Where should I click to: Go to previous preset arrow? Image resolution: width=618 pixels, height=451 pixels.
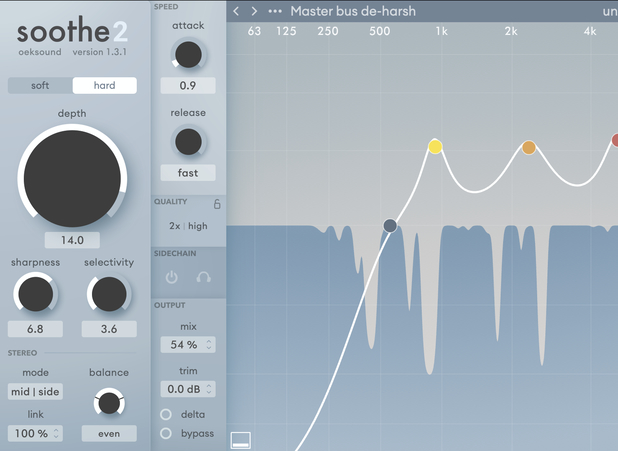(x=236, y=11)
